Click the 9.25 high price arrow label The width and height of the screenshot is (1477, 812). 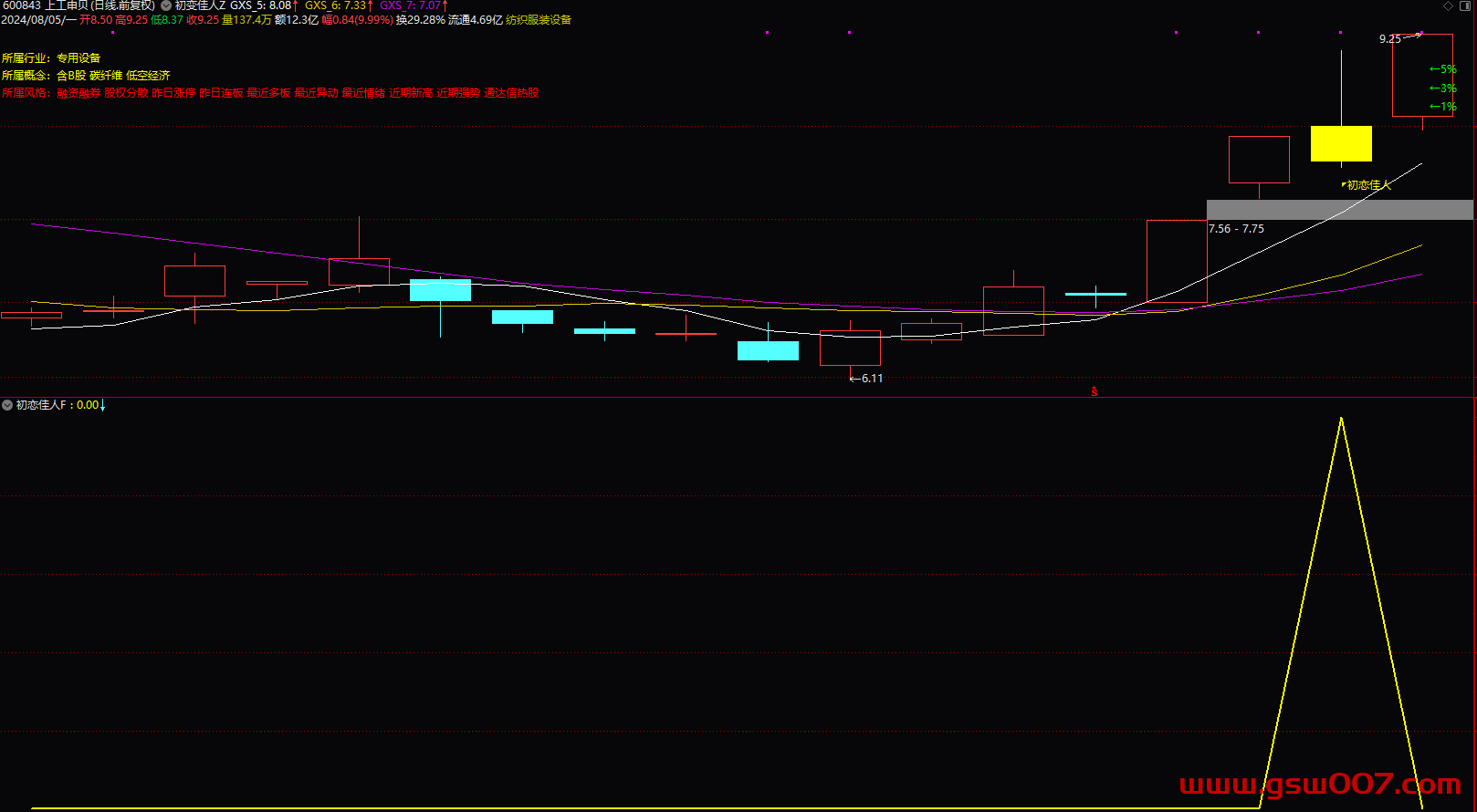pyautogui.click(x=1398, y=38)
